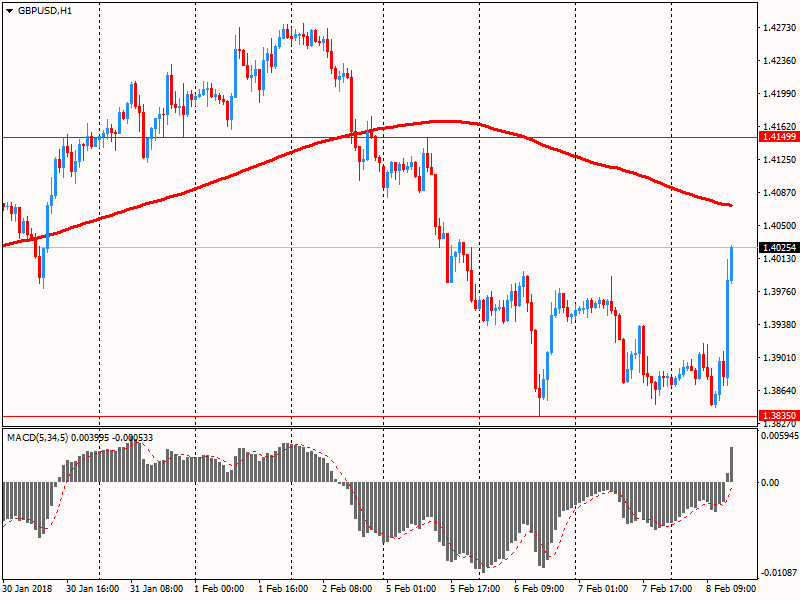Click MACD scale value -0.01087

coord(780,572)
